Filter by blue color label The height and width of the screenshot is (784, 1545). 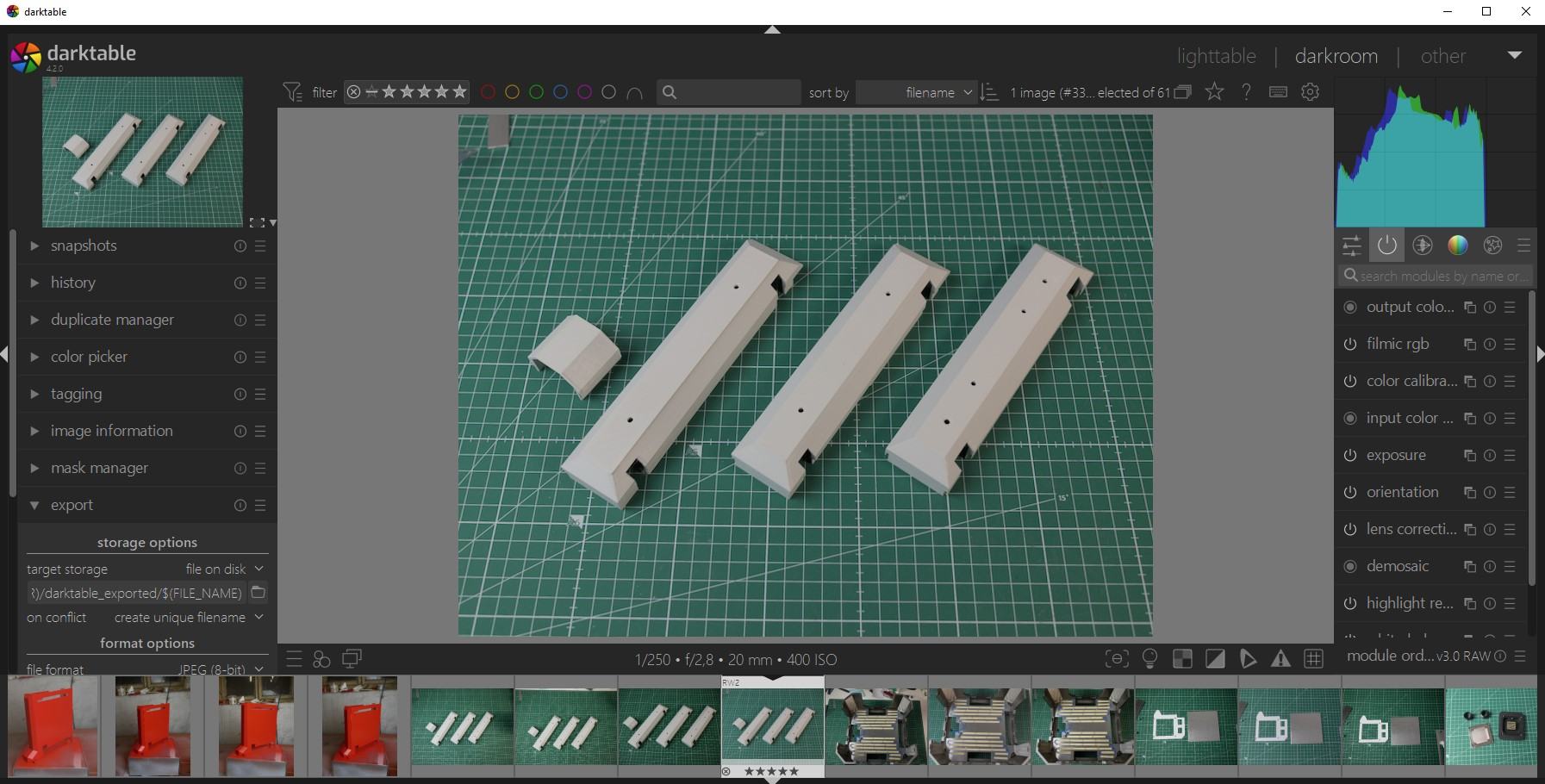point(560,92)
